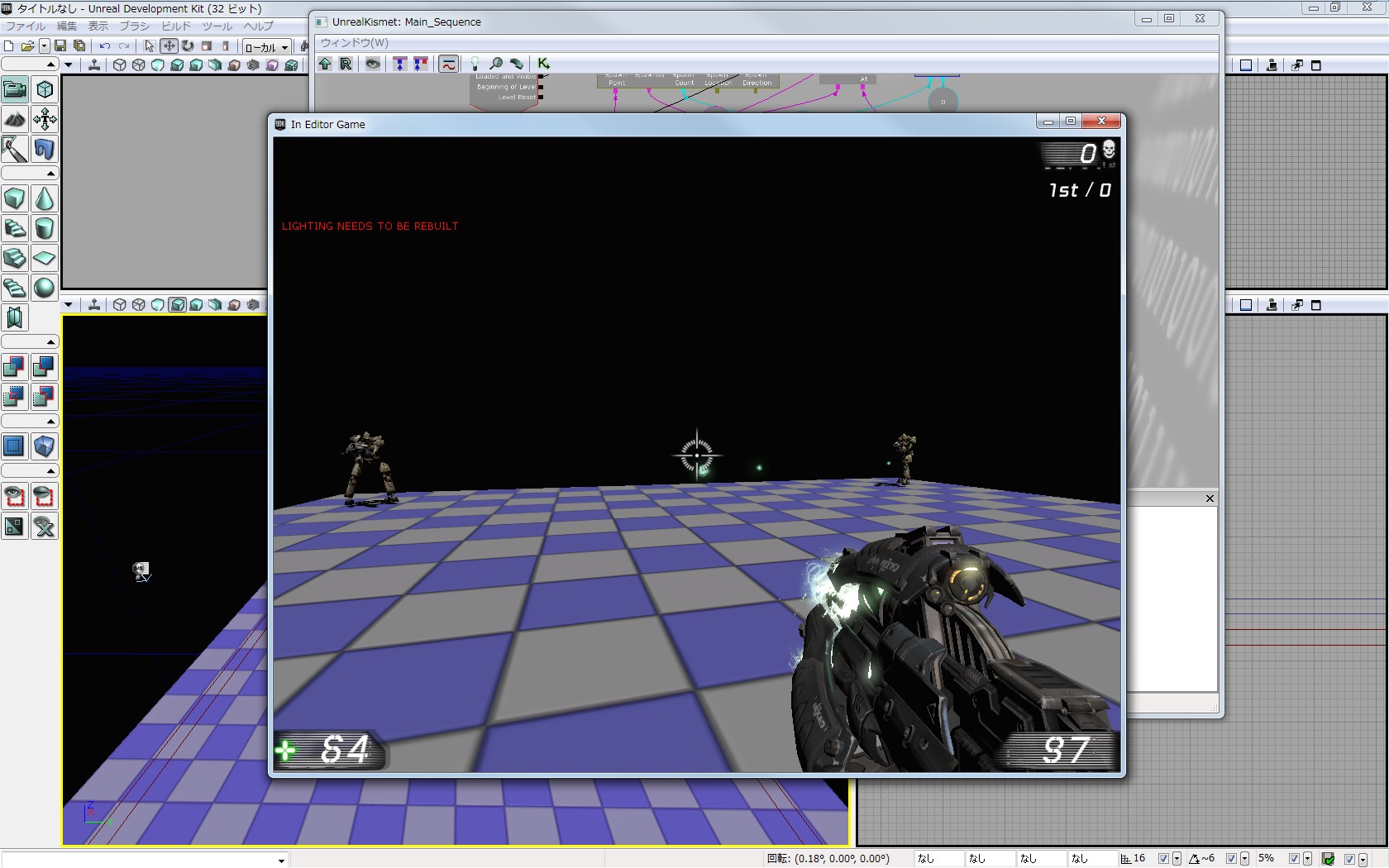1389x868 pixels.
Task: Open coordinate system ローカル dropdown
Action: (x=266, y=47)
